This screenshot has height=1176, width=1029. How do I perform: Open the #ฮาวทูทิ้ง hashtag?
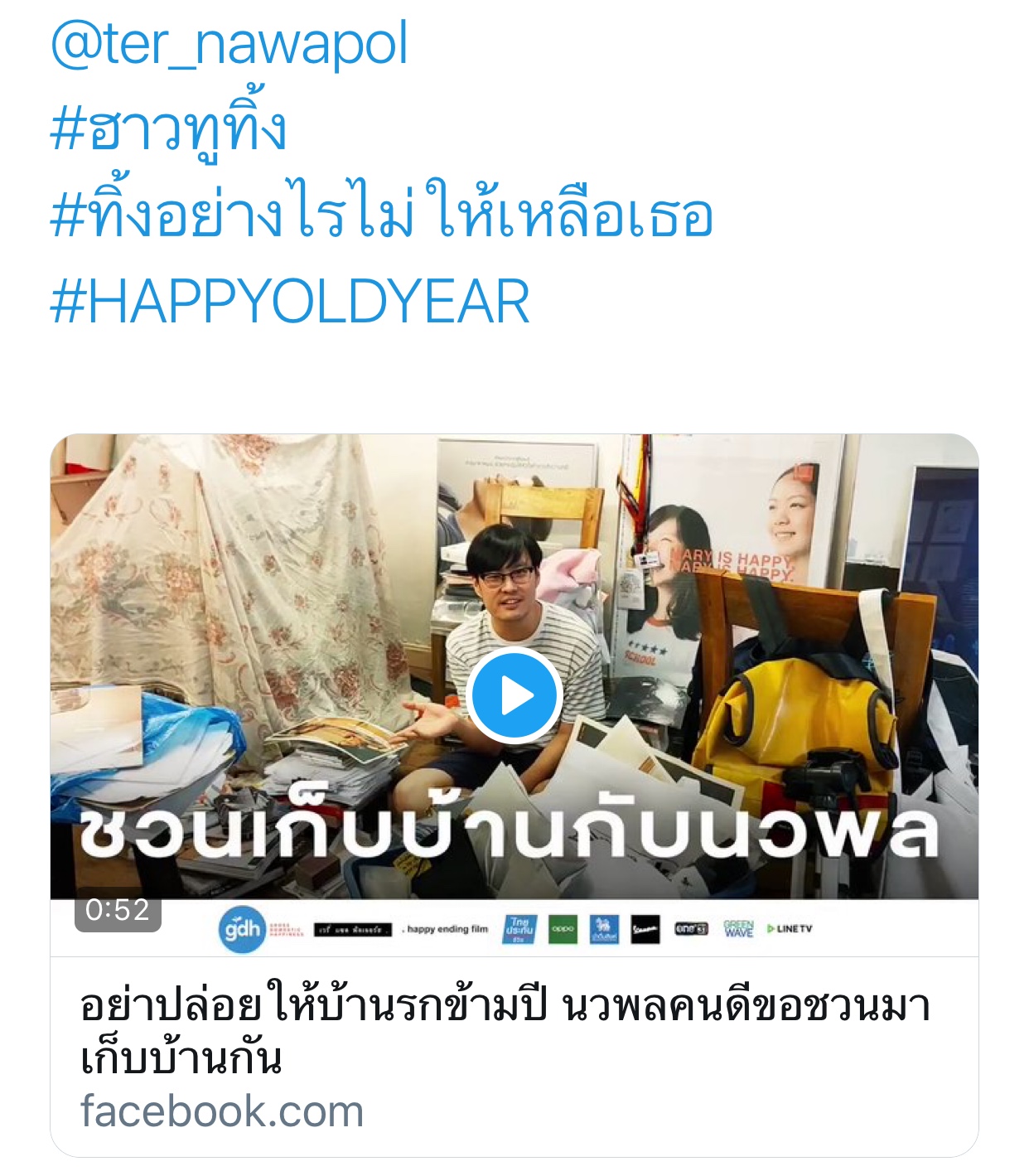click(x=168, y=128)
